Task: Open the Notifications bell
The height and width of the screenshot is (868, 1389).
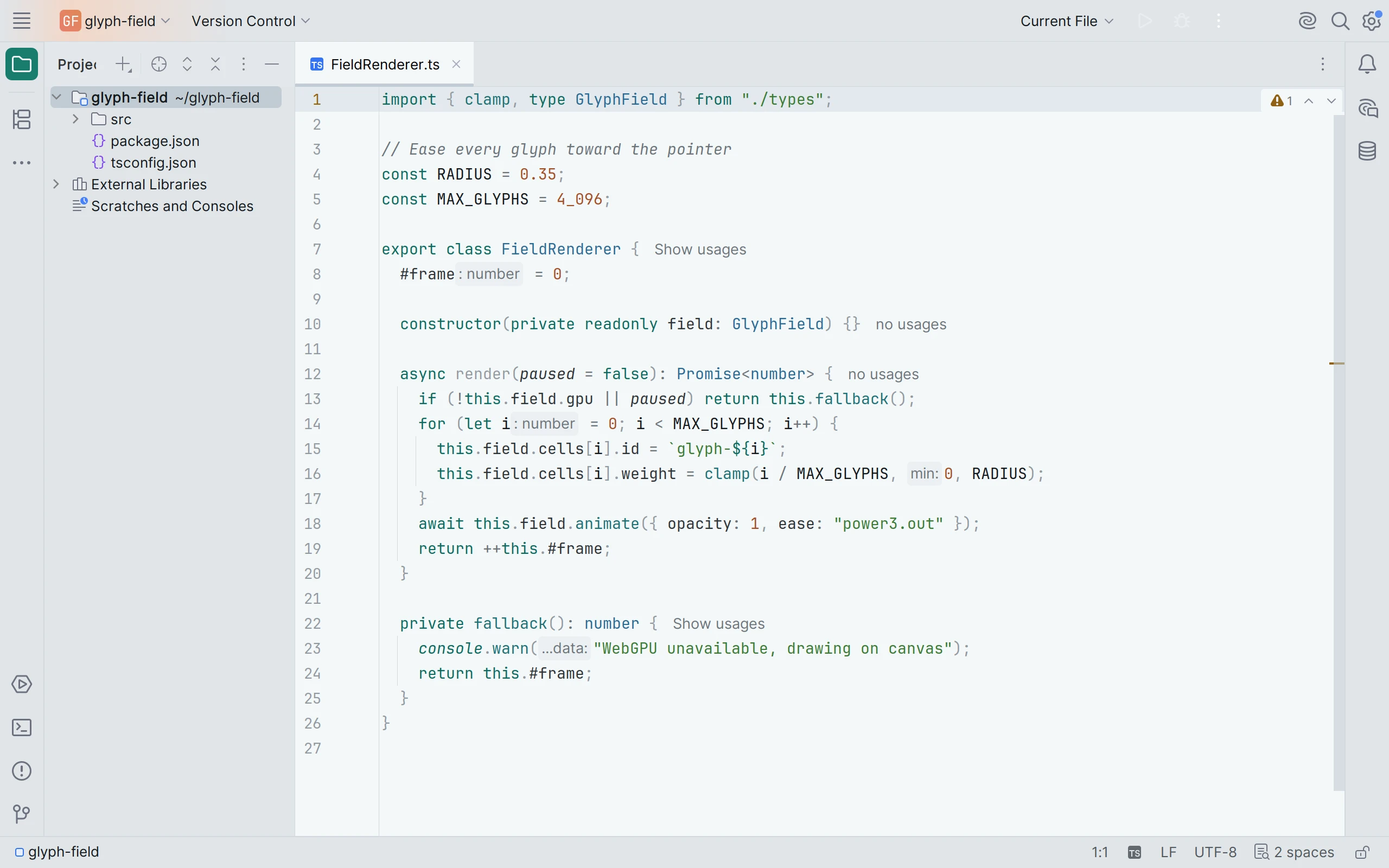Action: click(x=1367, y=65)
